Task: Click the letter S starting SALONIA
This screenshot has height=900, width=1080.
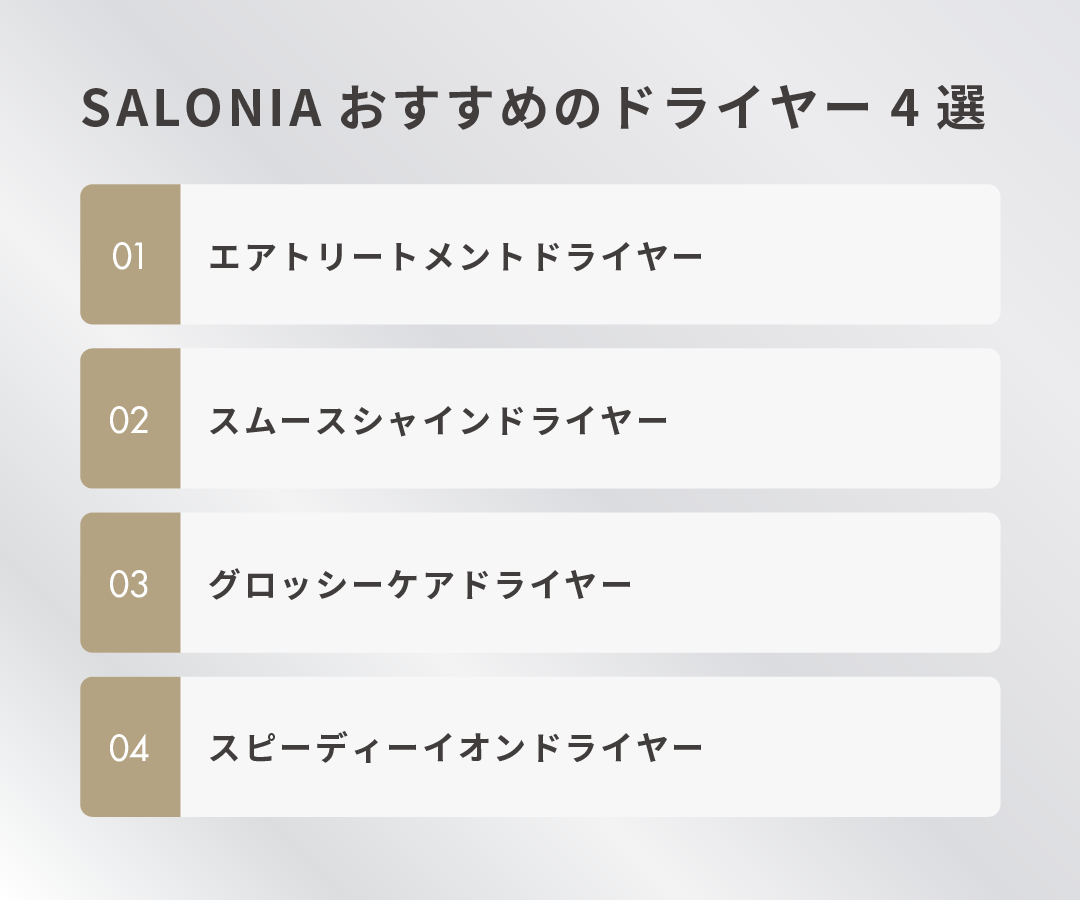Action: tap(95, 109)
